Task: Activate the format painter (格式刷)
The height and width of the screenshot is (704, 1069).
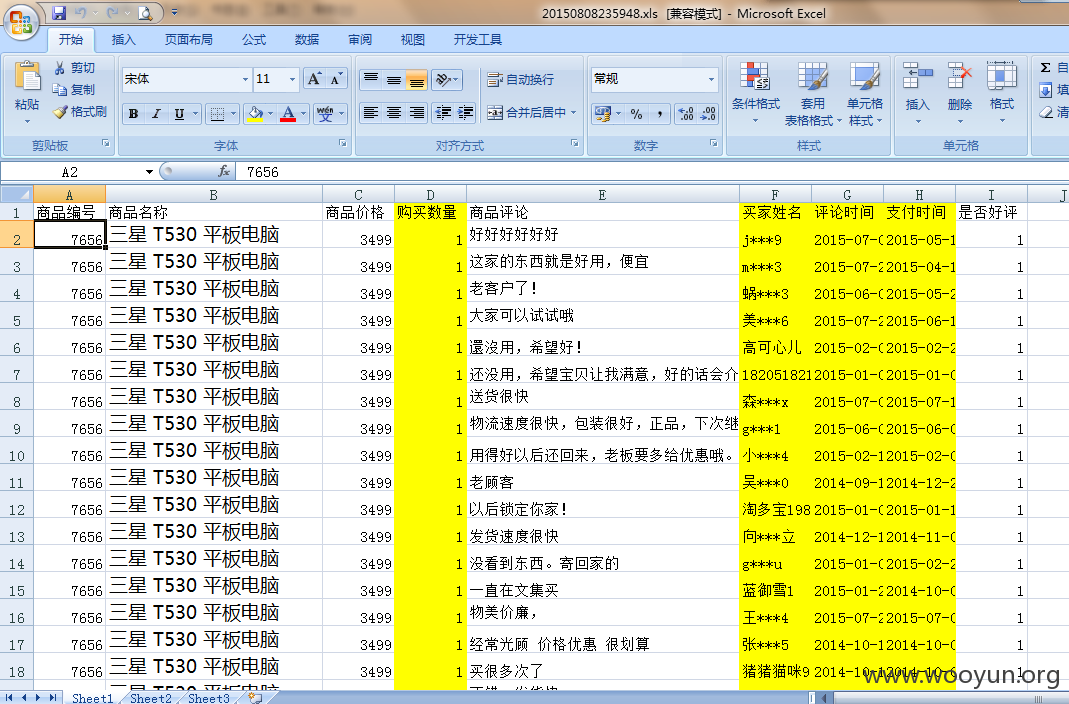Action: pos(80,111)
